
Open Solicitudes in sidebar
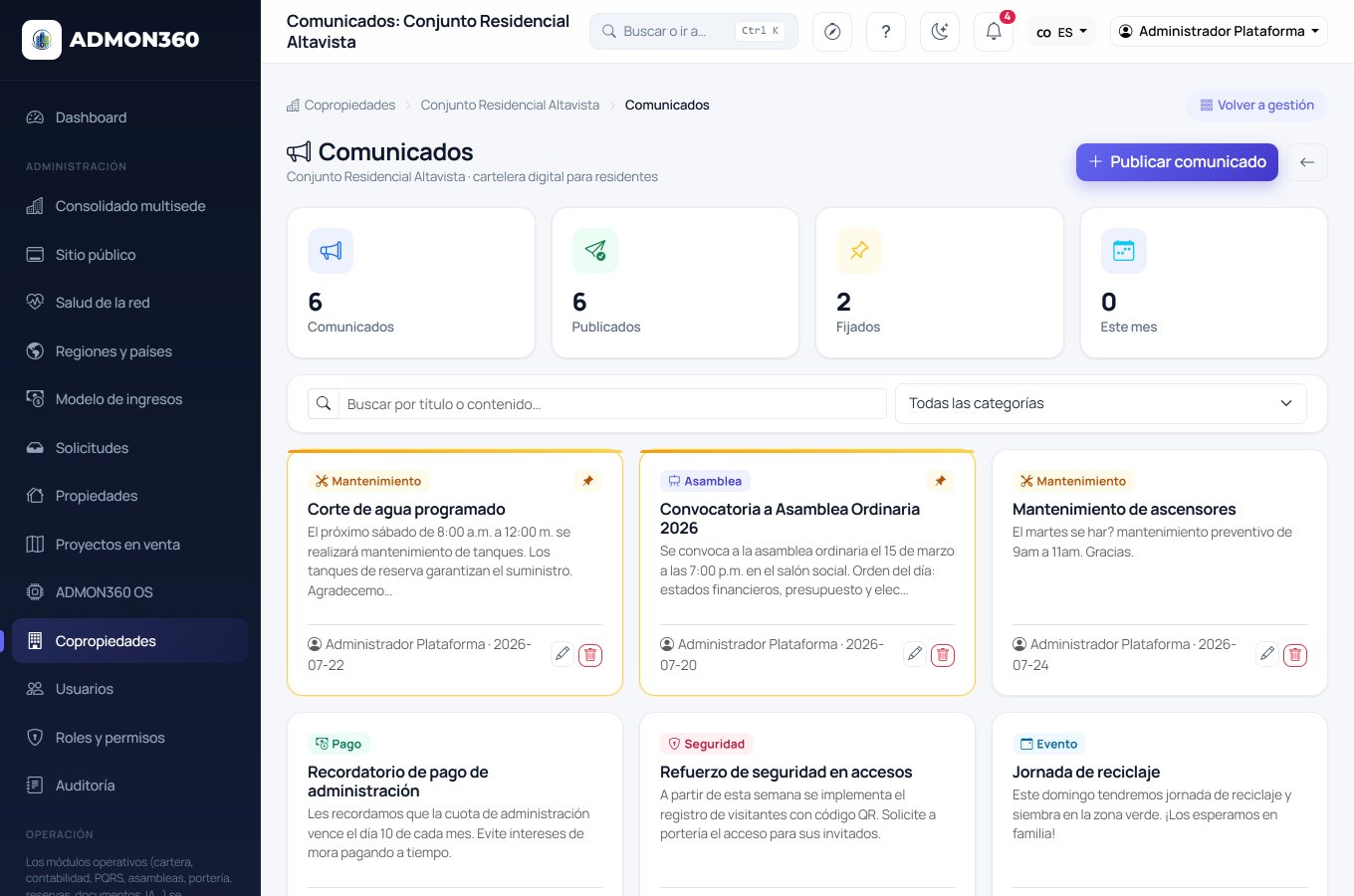coord(129,448)
